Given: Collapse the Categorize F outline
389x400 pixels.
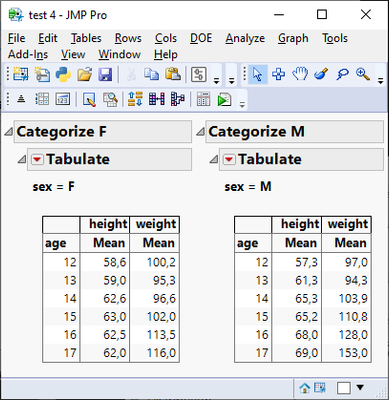Looking at the screenshot, I should pyautogui.click(x=9, y=132).
